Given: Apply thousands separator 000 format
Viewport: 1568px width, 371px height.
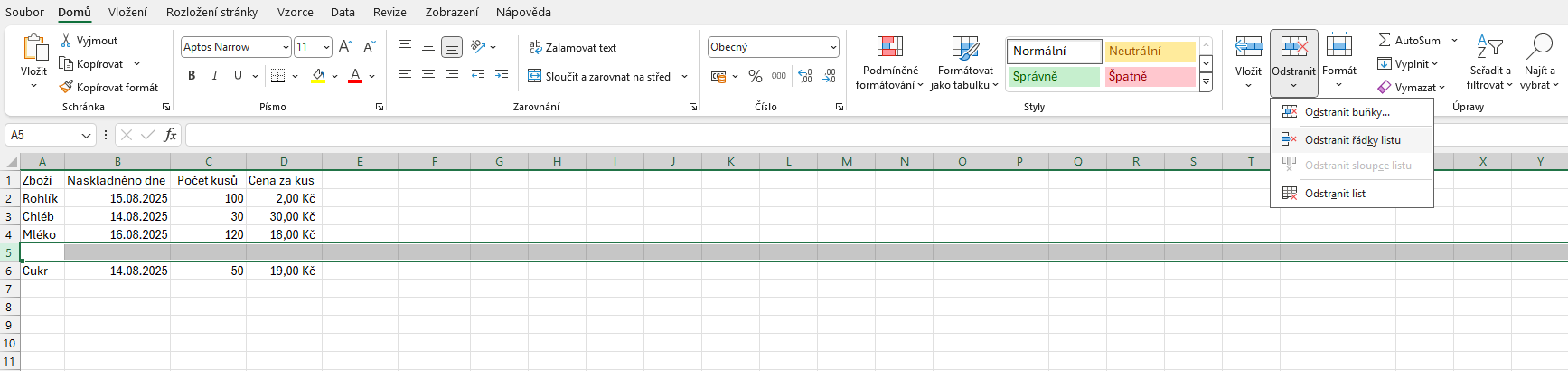Looking at the screenshot, I should pos(779,77).
